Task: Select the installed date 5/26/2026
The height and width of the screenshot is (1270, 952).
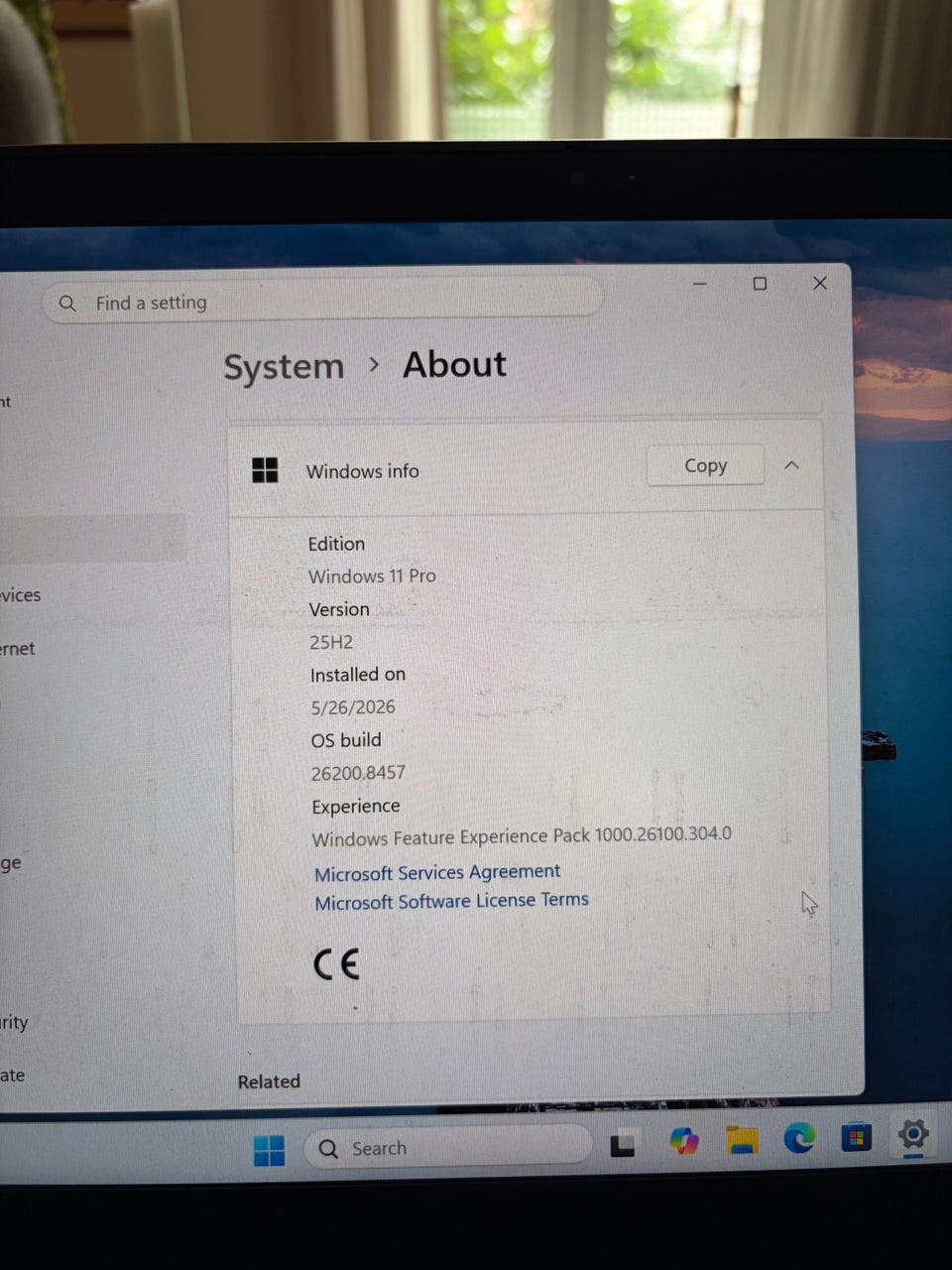Action: tap(353, 707)
